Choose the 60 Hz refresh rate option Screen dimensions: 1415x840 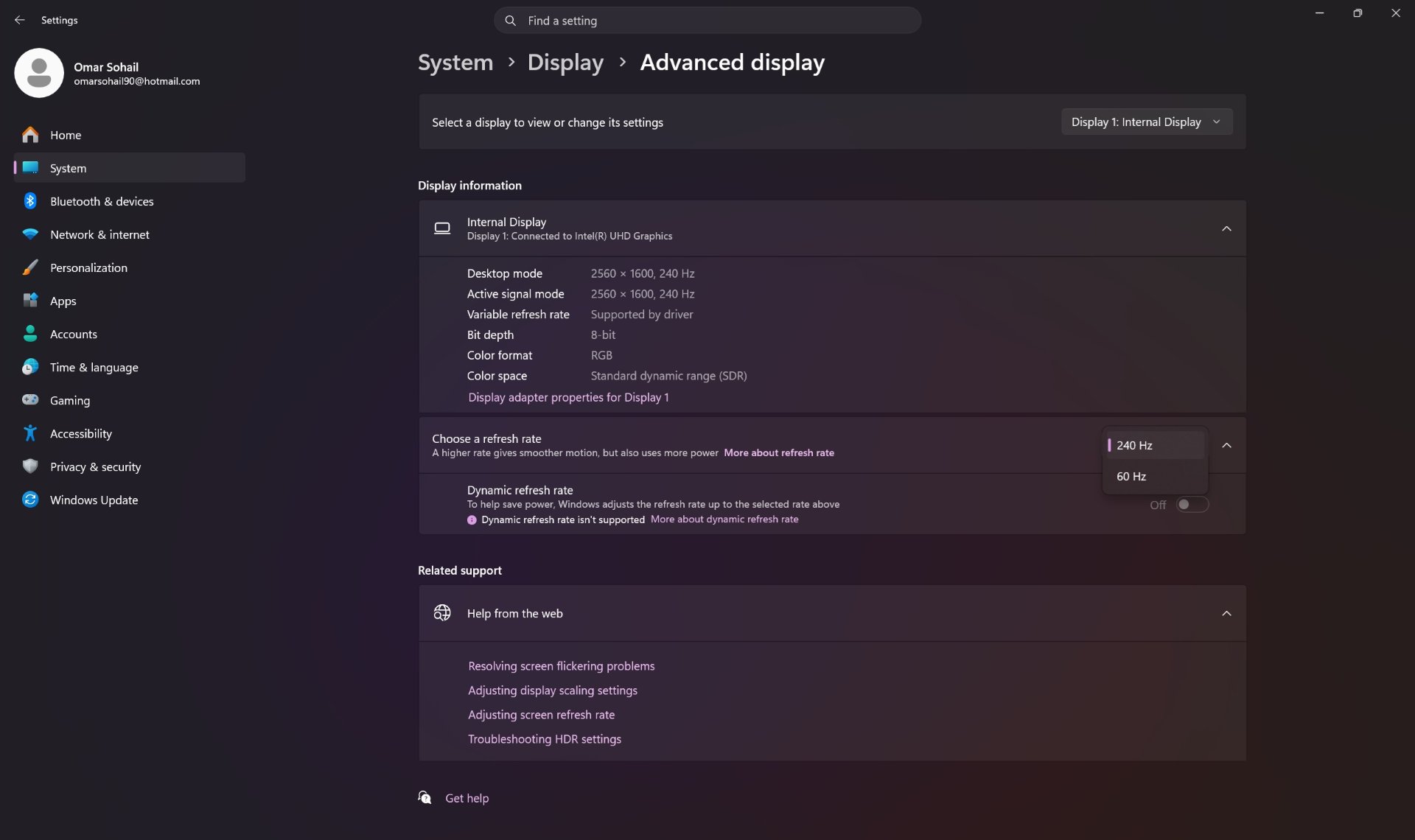pyautogui.click(x=1155, y=477)
